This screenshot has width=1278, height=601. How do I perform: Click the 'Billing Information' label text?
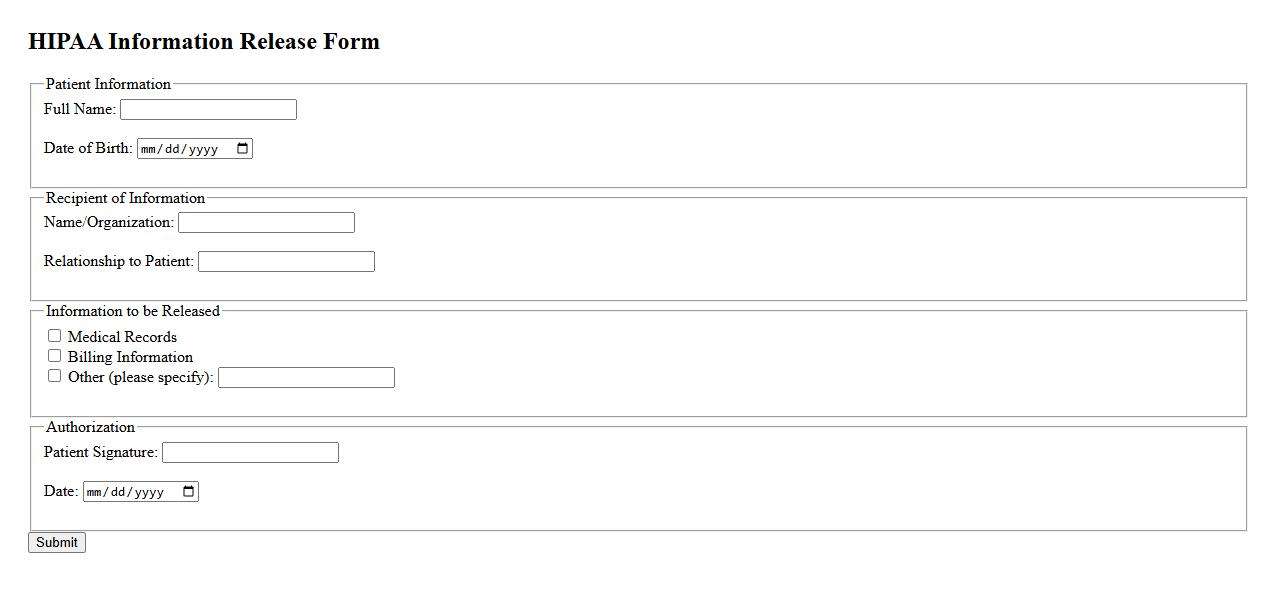pos(130,357)
